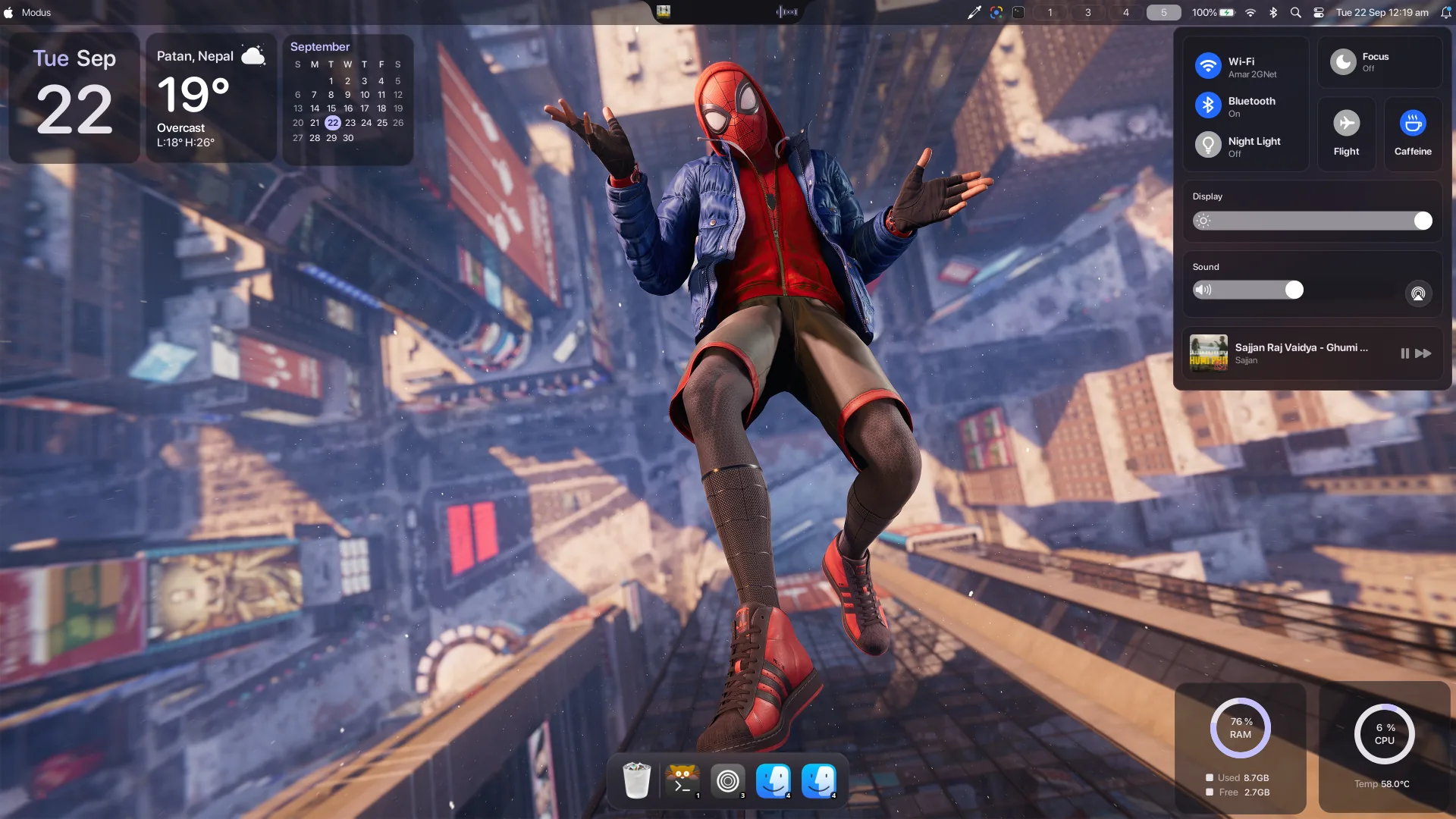
Task: Adjust the Sound volume slider
Action: [x=1248, y=290]
